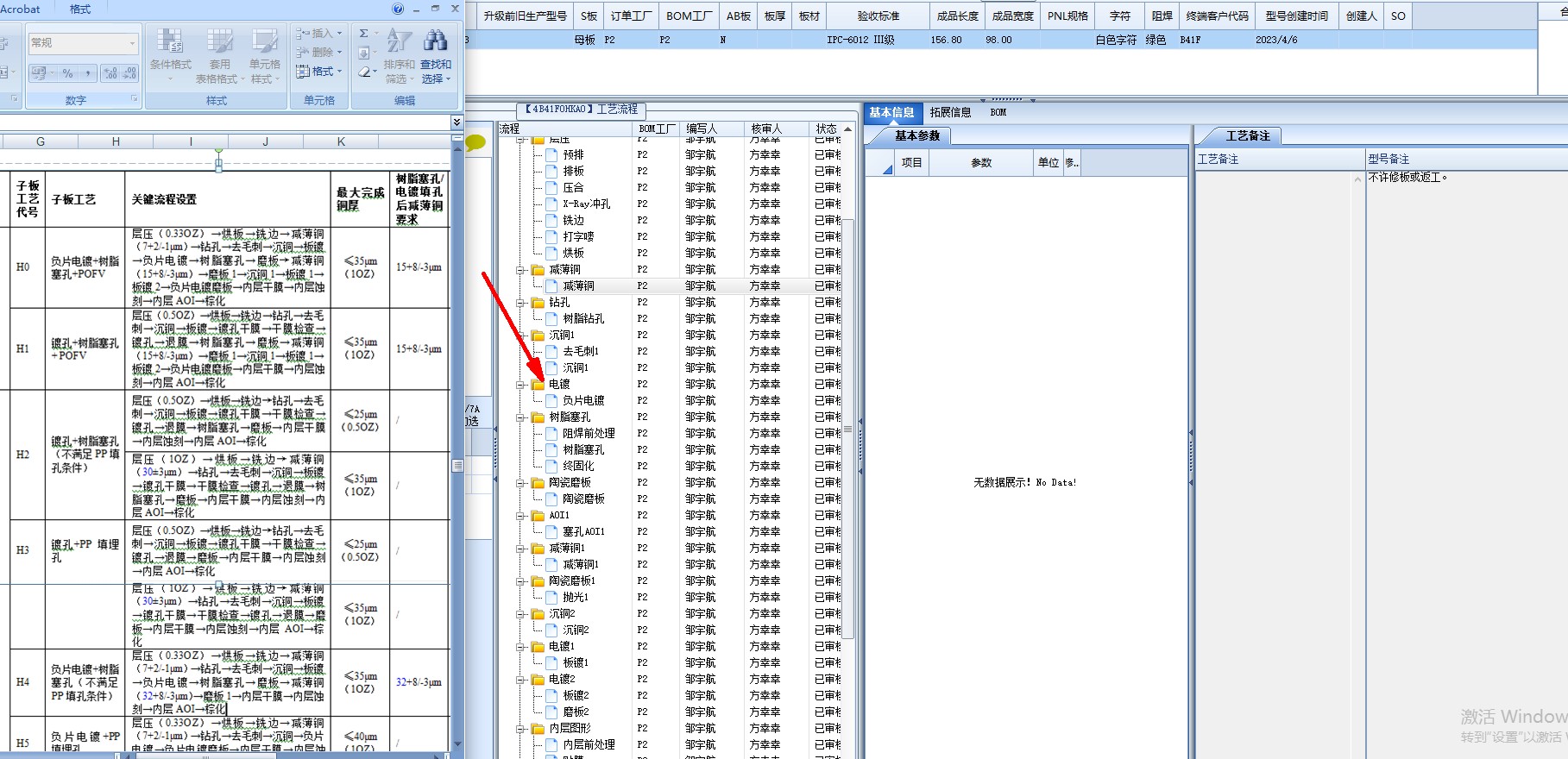Open the 格式 ribbon tab
This screenshot has height=759, width=1568.
coord(79,9)
